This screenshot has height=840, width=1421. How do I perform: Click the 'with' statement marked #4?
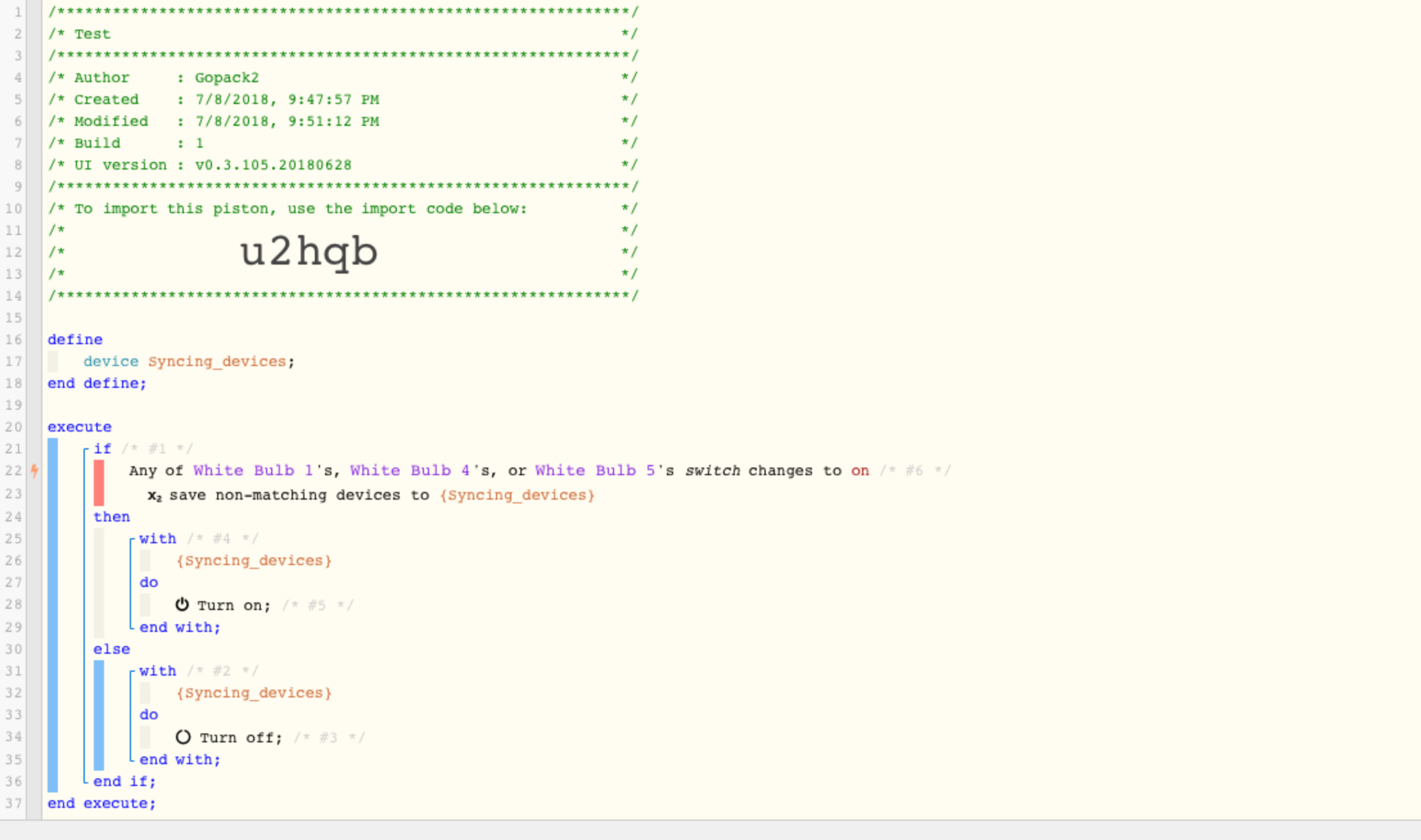click(x=158, y=539)
